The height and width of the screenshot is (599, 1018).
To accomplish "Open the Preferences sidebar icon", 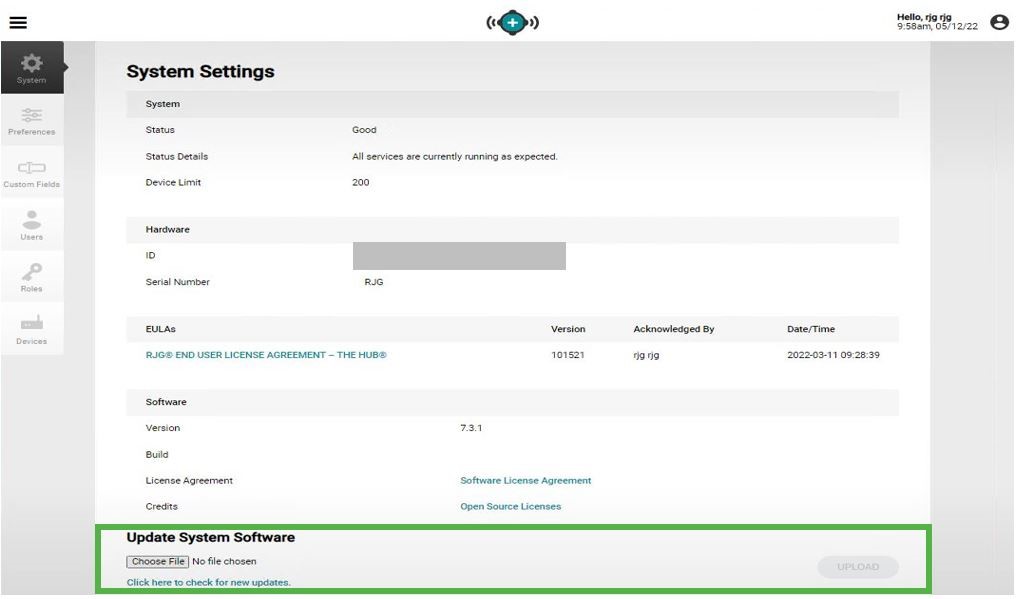I will click(31, 118).
